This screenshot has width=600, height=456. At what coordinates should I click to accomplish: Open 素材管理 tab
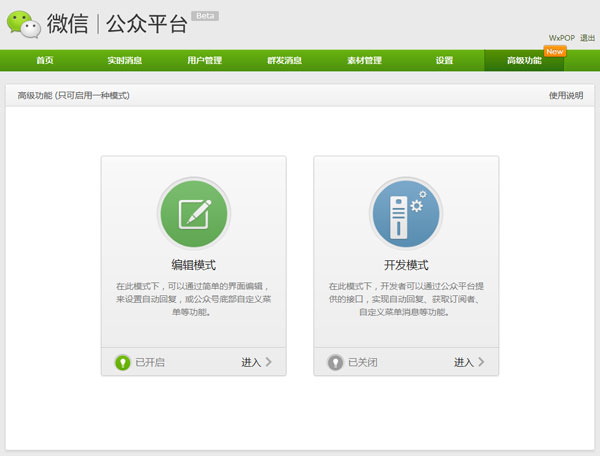click(365, 60)
